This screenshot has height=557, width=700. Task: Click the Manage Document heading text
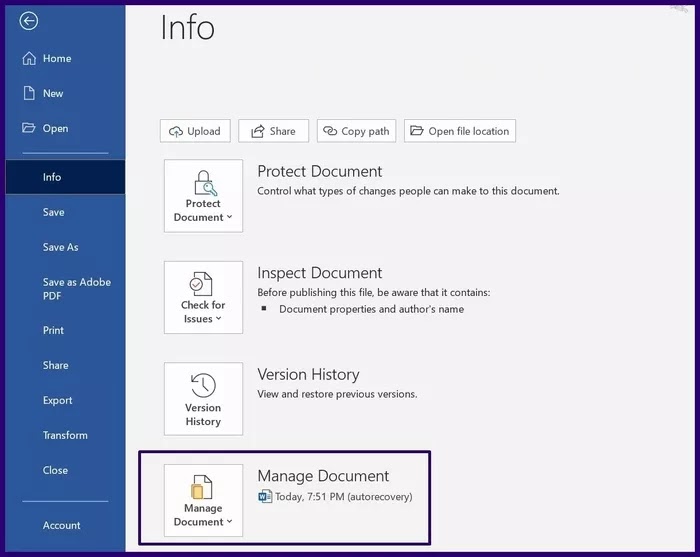tap(323, 476)
